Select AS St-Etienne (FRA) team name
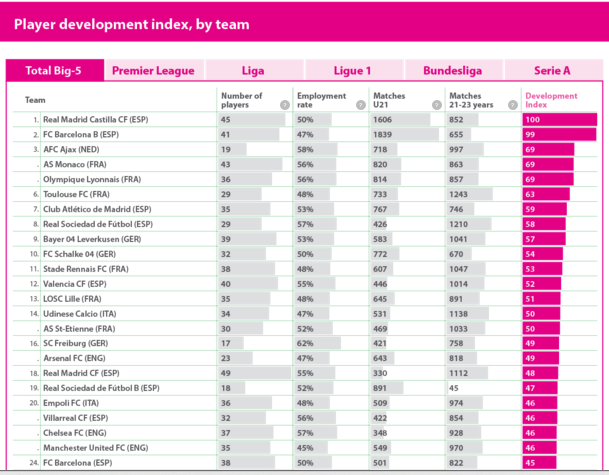 (x=79, y=329)
